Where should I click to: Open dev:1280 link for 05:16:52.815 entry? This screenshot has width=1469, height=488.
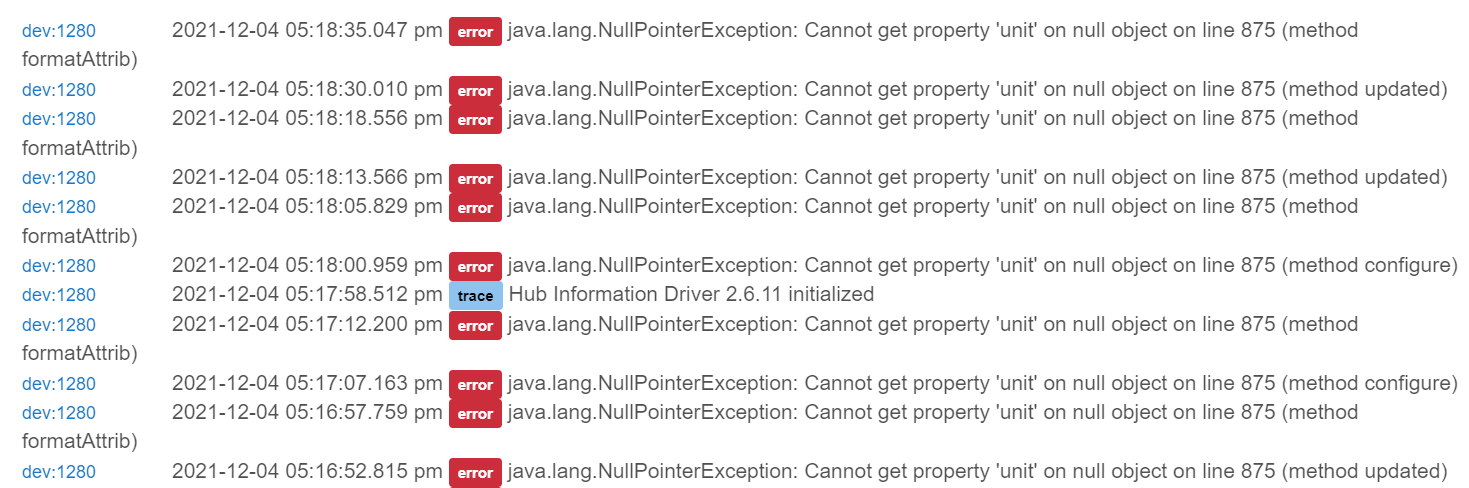pos(59,472)
